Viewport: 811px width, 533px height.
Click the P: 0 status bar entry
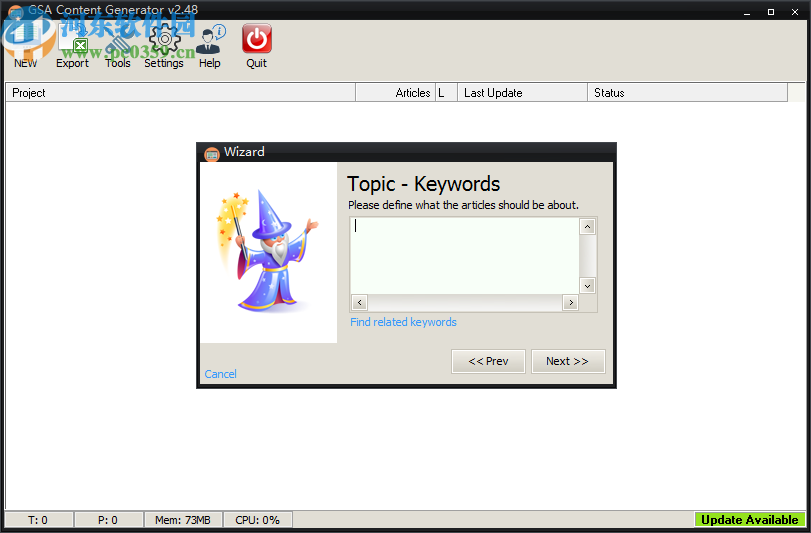point(108,520)
